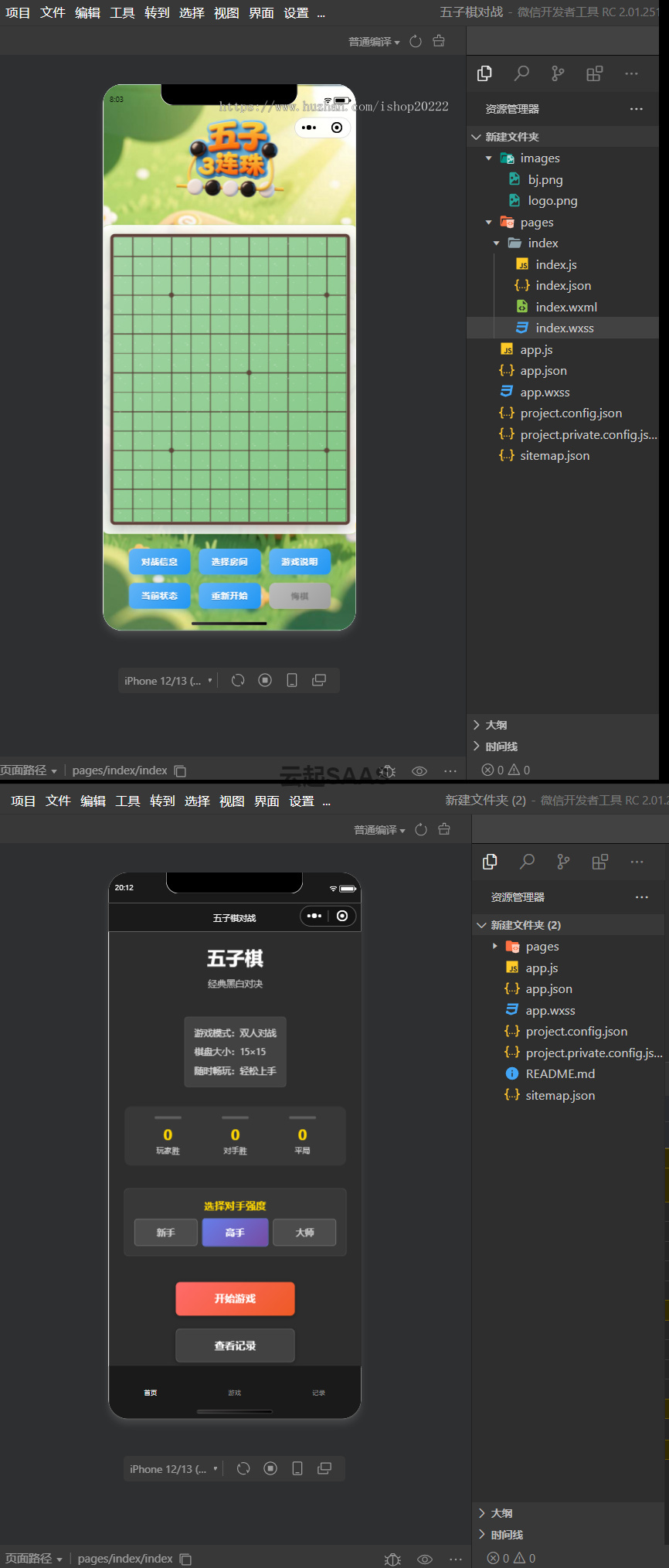Tap the 重新开始 button below the board
669x1568 pixels.
229,596
